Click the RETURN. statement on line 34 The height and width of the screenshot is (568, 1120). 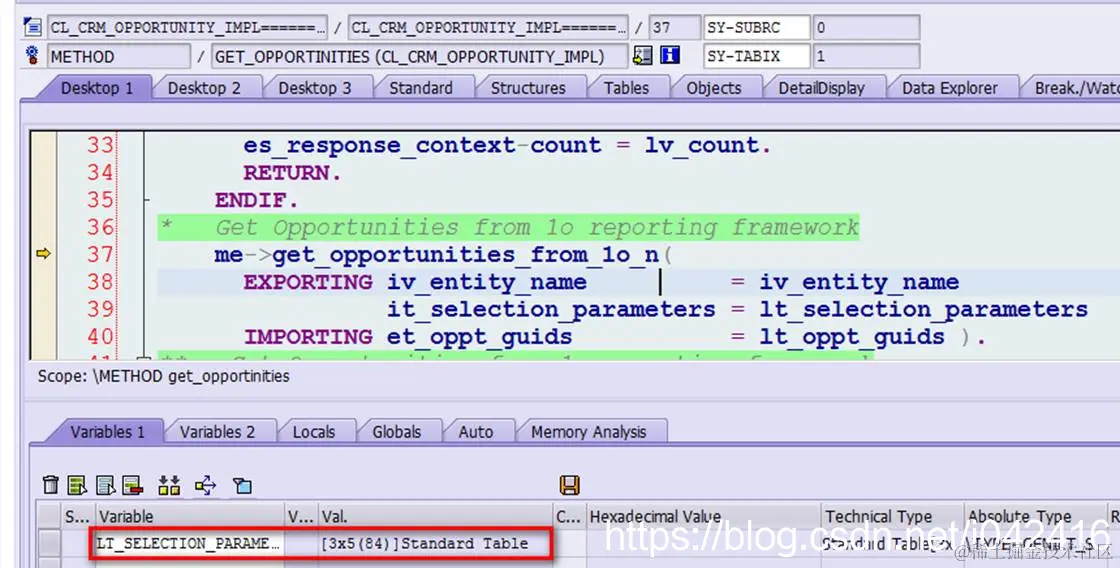(x=292, y=173)
